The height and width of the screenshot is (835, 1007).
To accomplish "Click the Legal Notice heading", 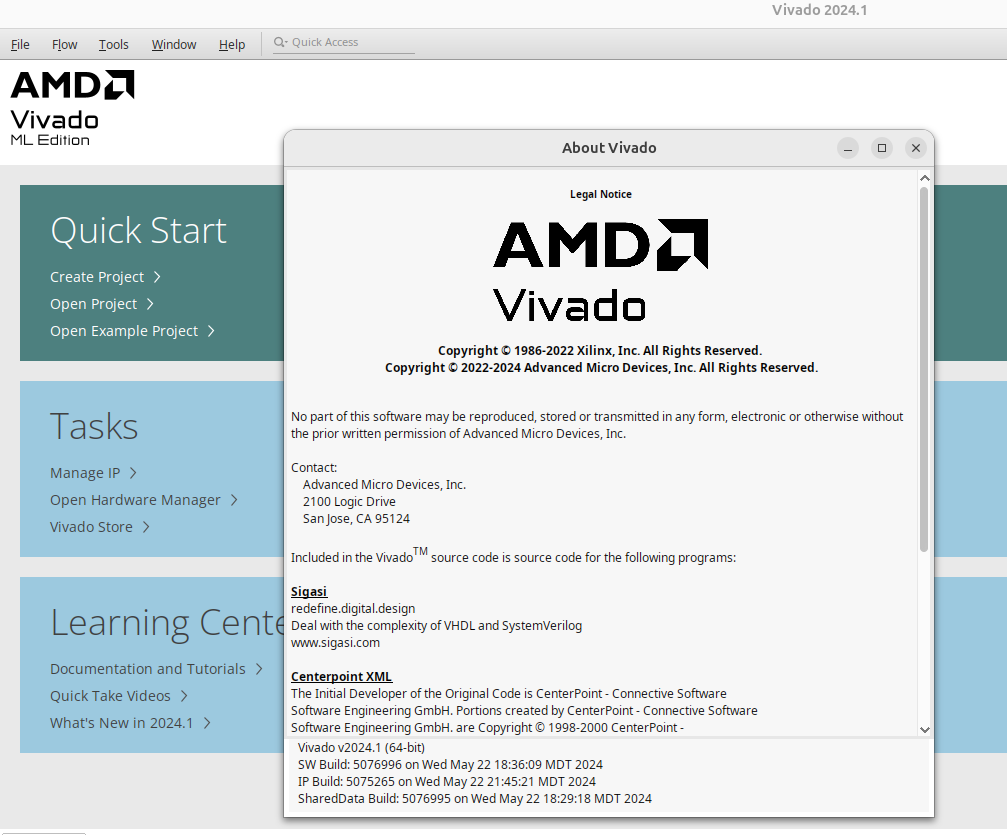I will [600, 194].
